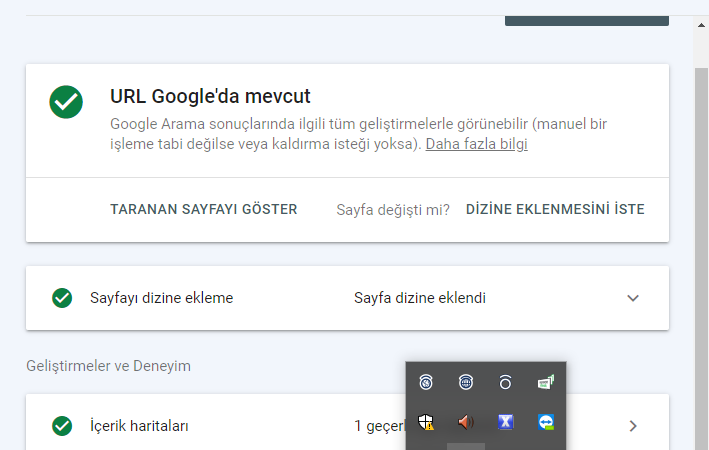Open the Daha fazla bilgi link
The image size is (709, 450).
[x=477, y=144]
